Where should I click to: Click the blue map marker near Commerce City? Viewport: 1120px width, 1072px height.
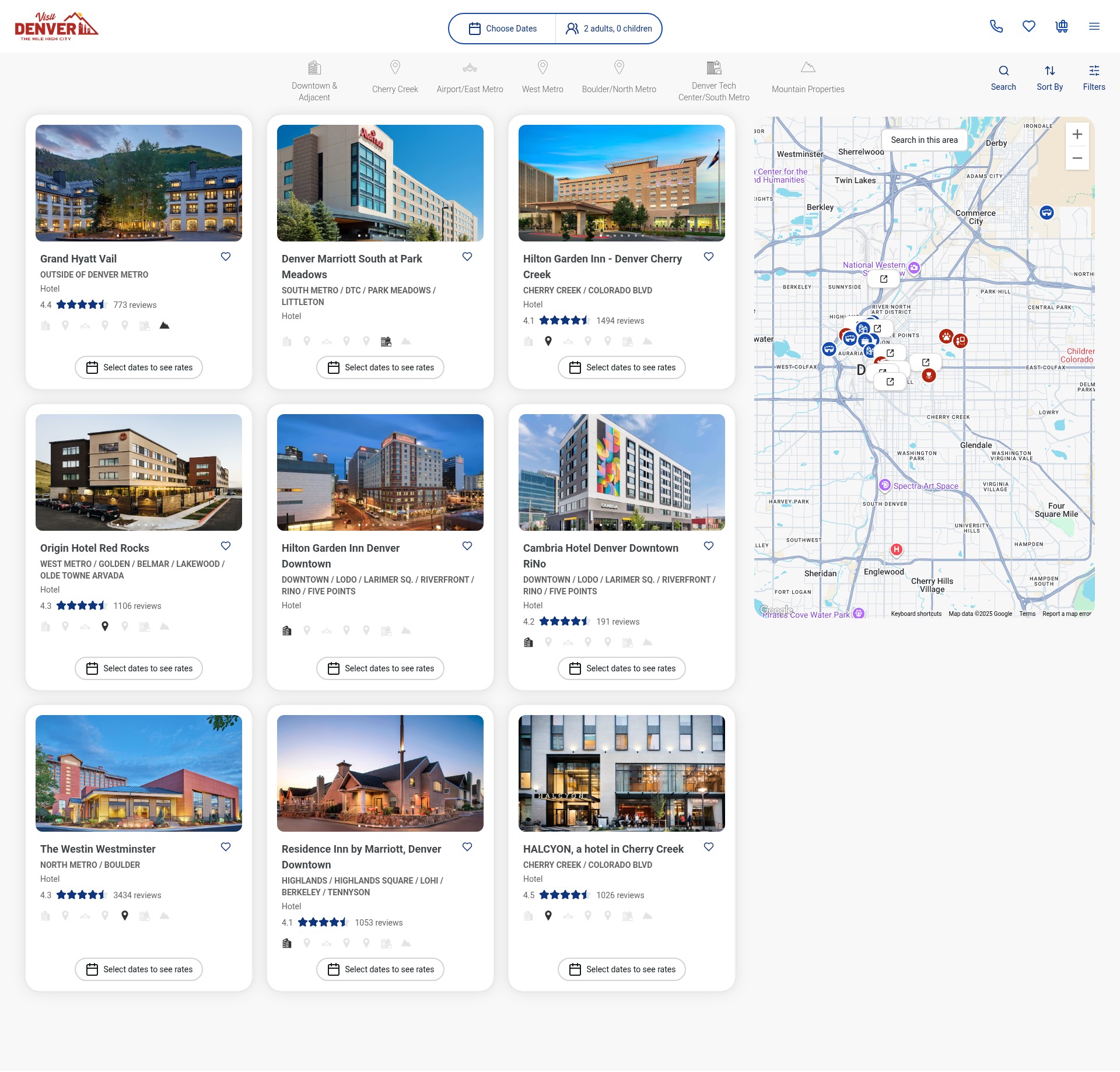coord(1047,212)
